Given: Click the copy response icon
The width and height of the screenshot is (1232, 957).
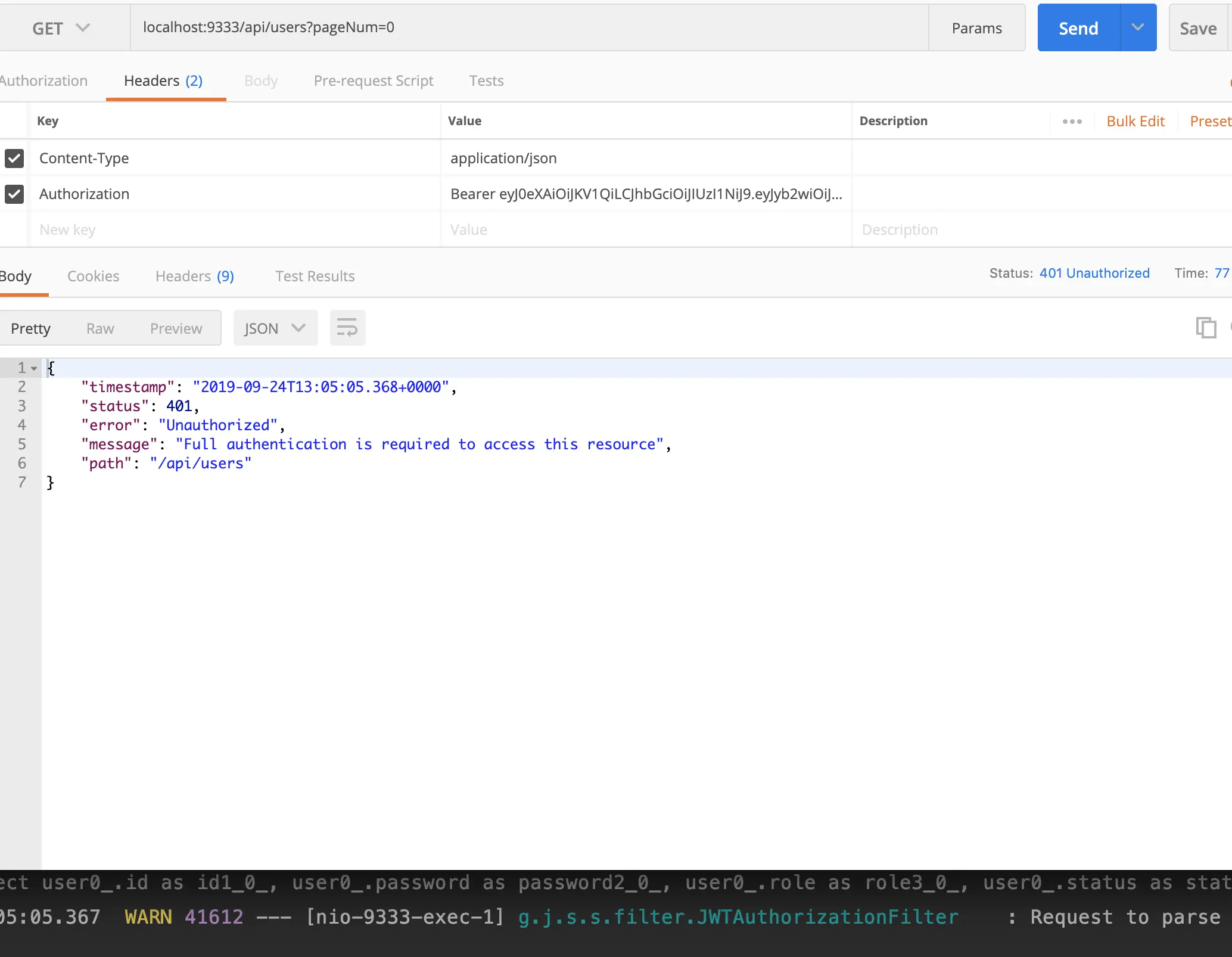Looking at the screenshot, I should tap(1206, 328).
